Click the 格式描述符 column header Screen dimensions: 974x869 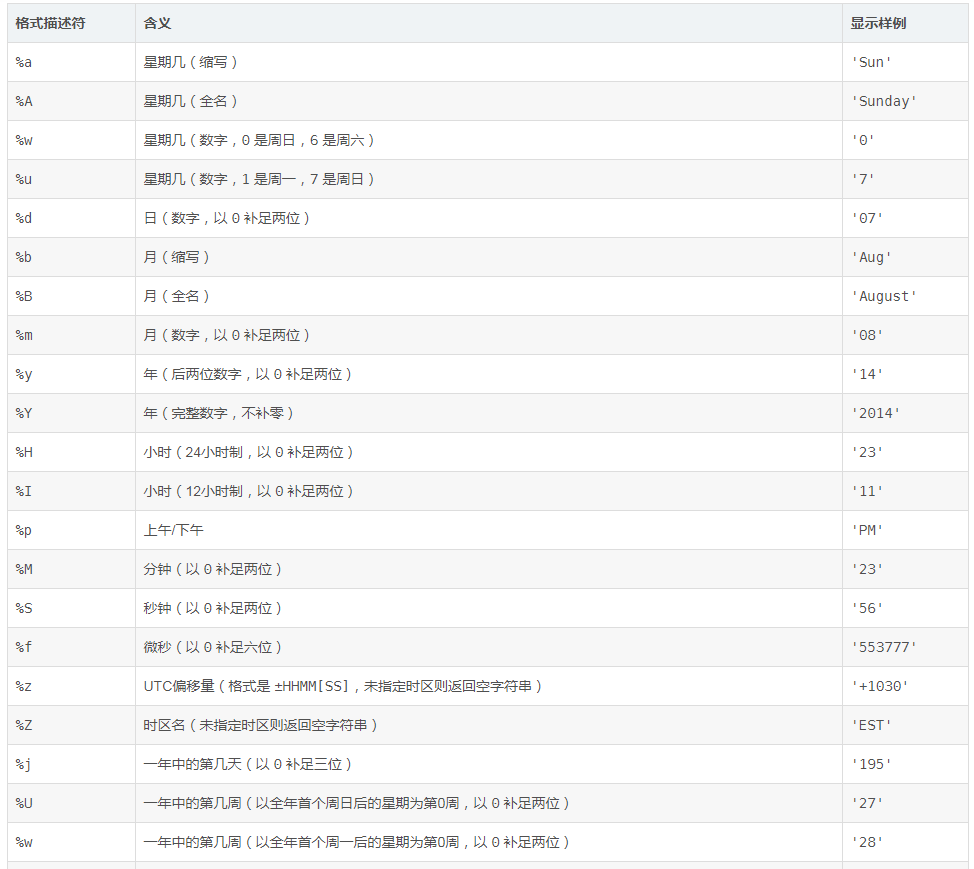click(x=50, y=23)
